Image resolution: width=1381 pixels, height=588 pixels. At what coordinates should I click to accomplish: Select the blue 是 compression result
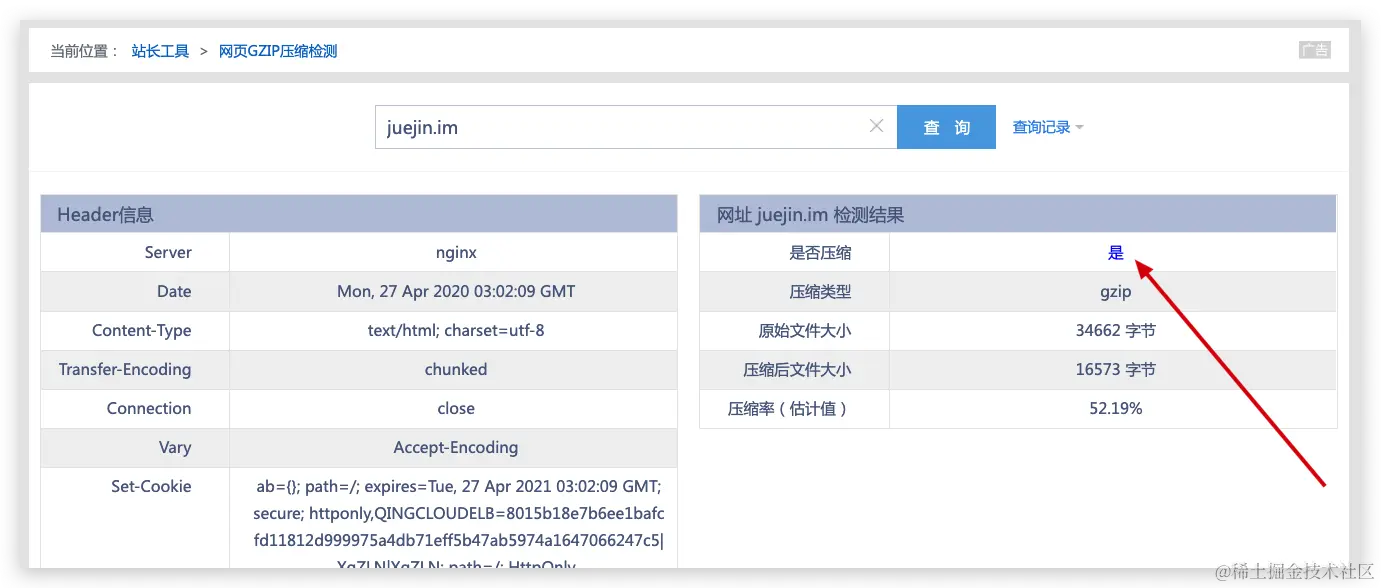point(1116,253)
